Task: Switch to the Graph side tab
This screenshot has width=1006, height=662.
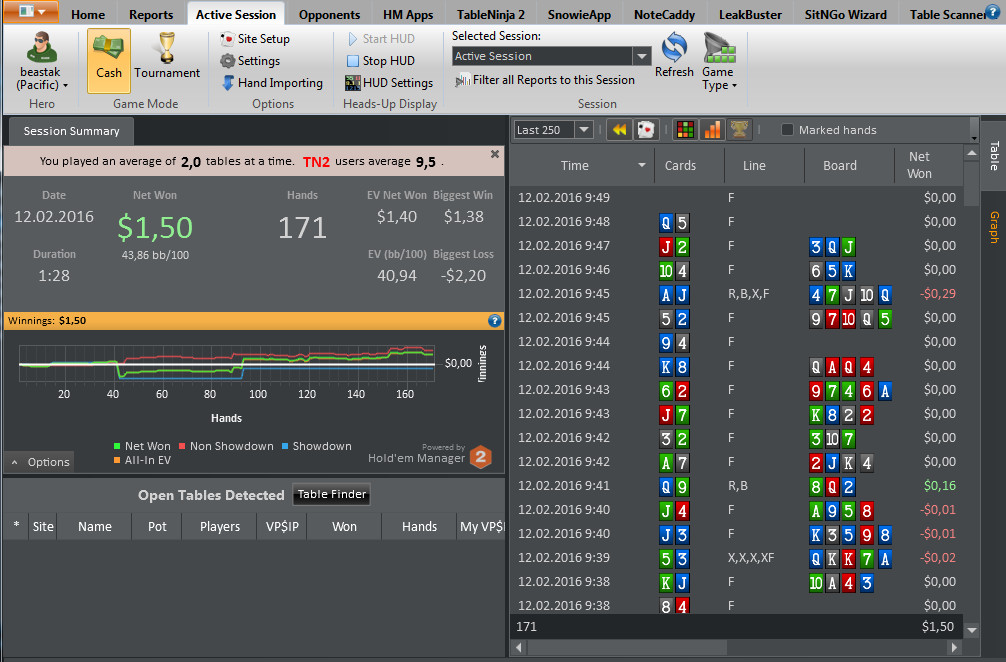Action: (994, 227)
